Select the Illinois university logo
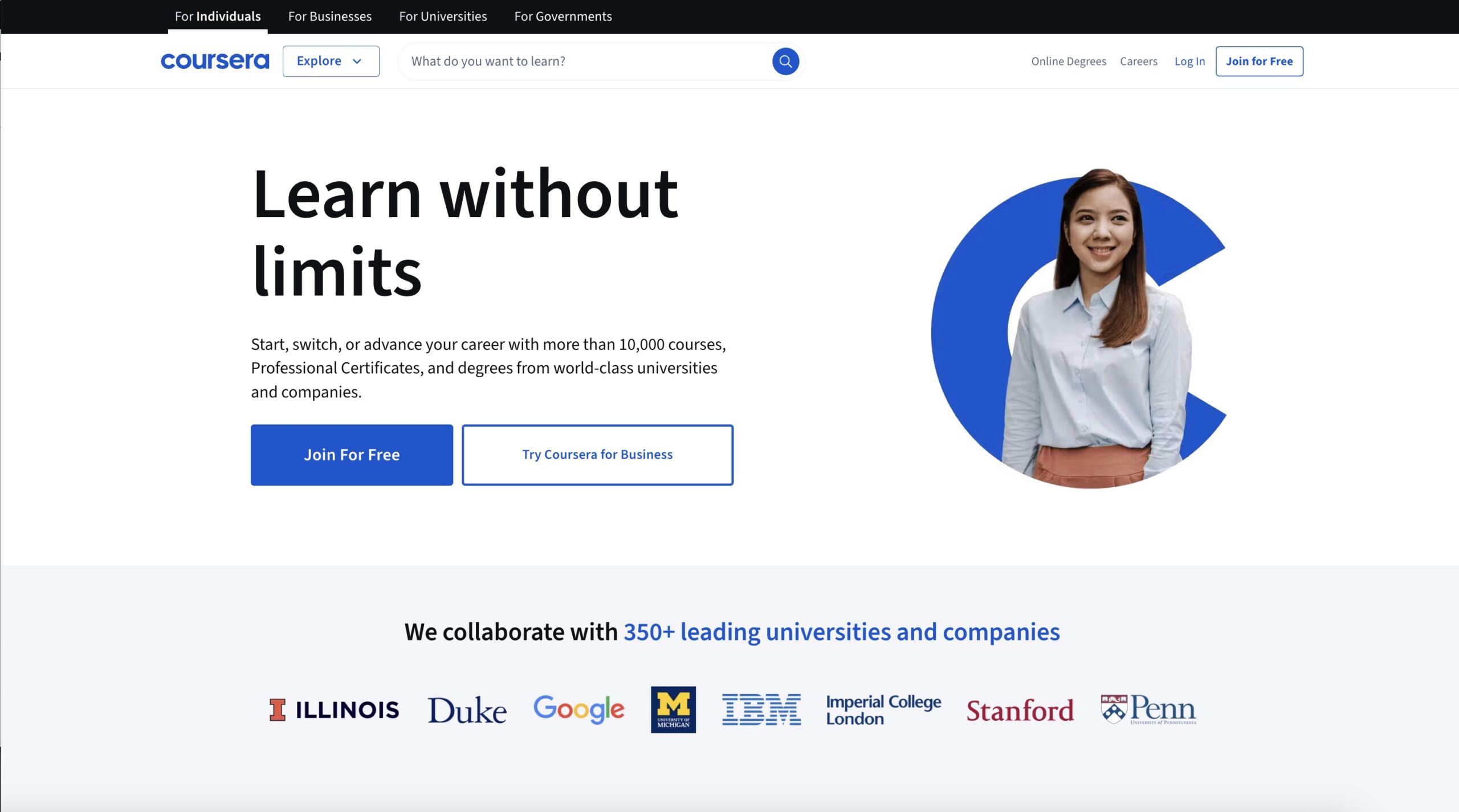 335,709
